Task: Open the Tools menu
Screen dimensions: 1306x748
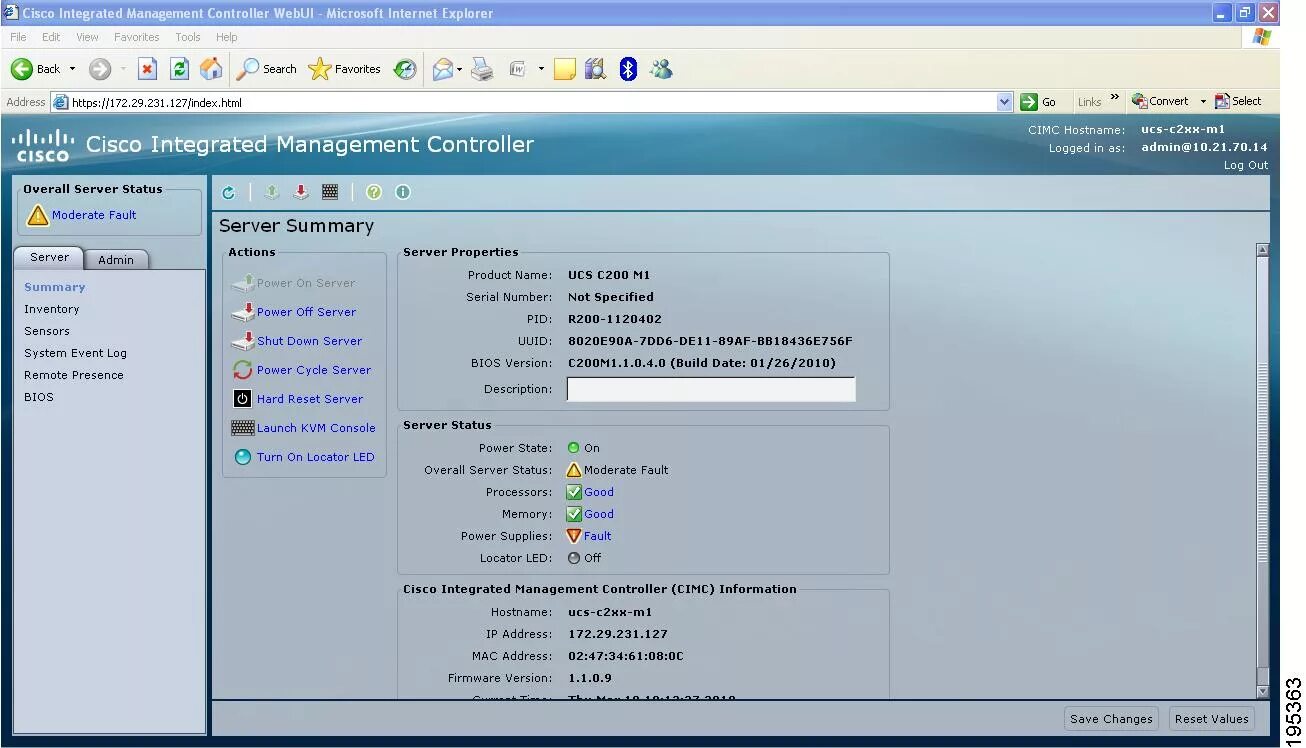Action: pyautogui.click(x=188, y=37)
